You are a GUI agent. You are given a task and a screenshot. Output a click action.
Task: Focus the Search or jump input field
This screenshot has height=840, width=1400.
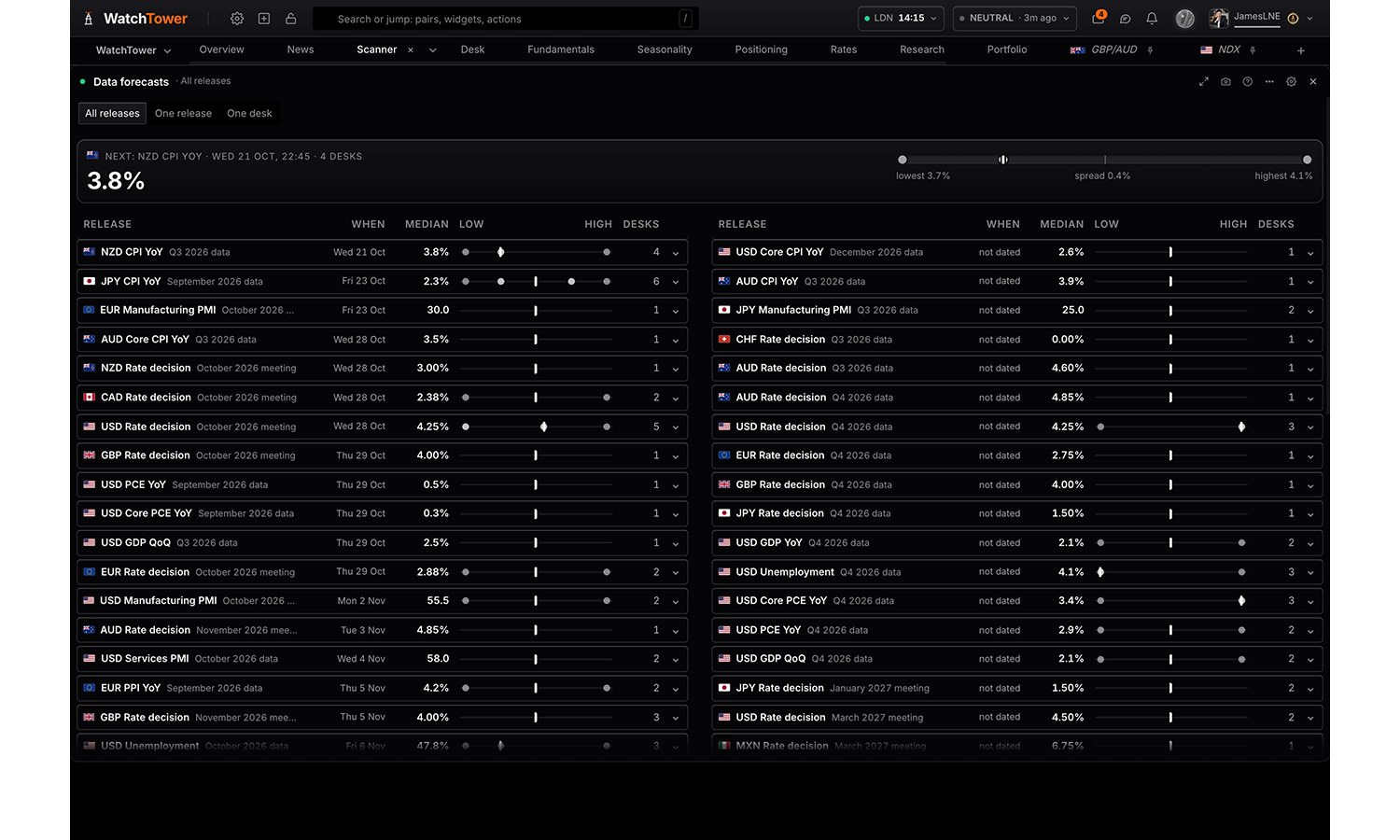coord(505,19)
